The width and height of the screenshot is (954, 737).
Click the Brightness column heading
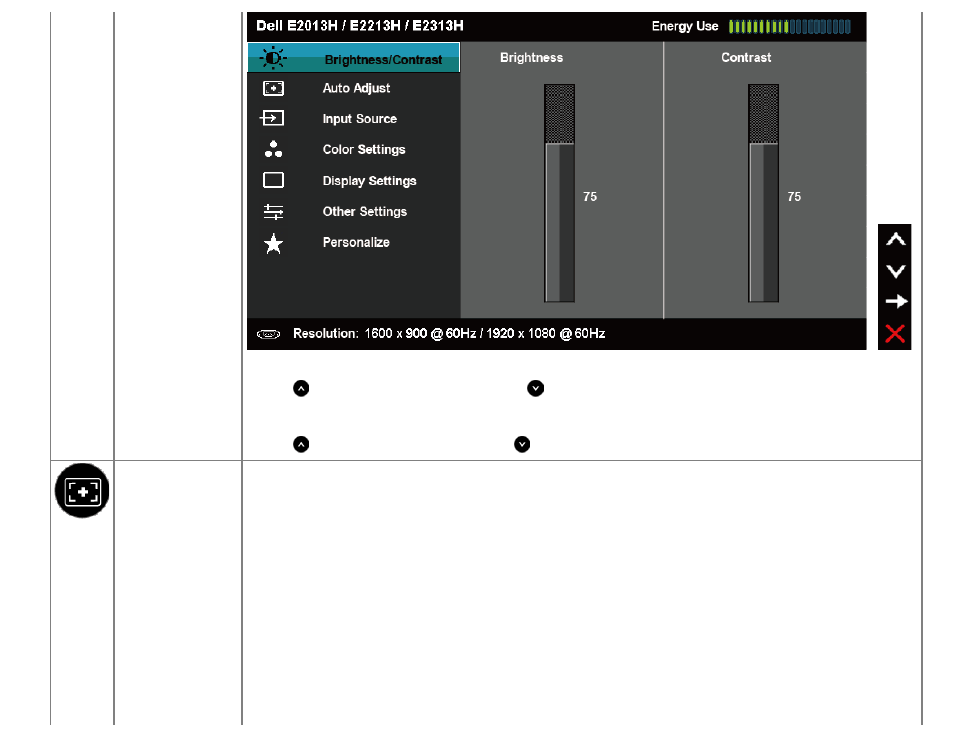(x=531, y=58)
